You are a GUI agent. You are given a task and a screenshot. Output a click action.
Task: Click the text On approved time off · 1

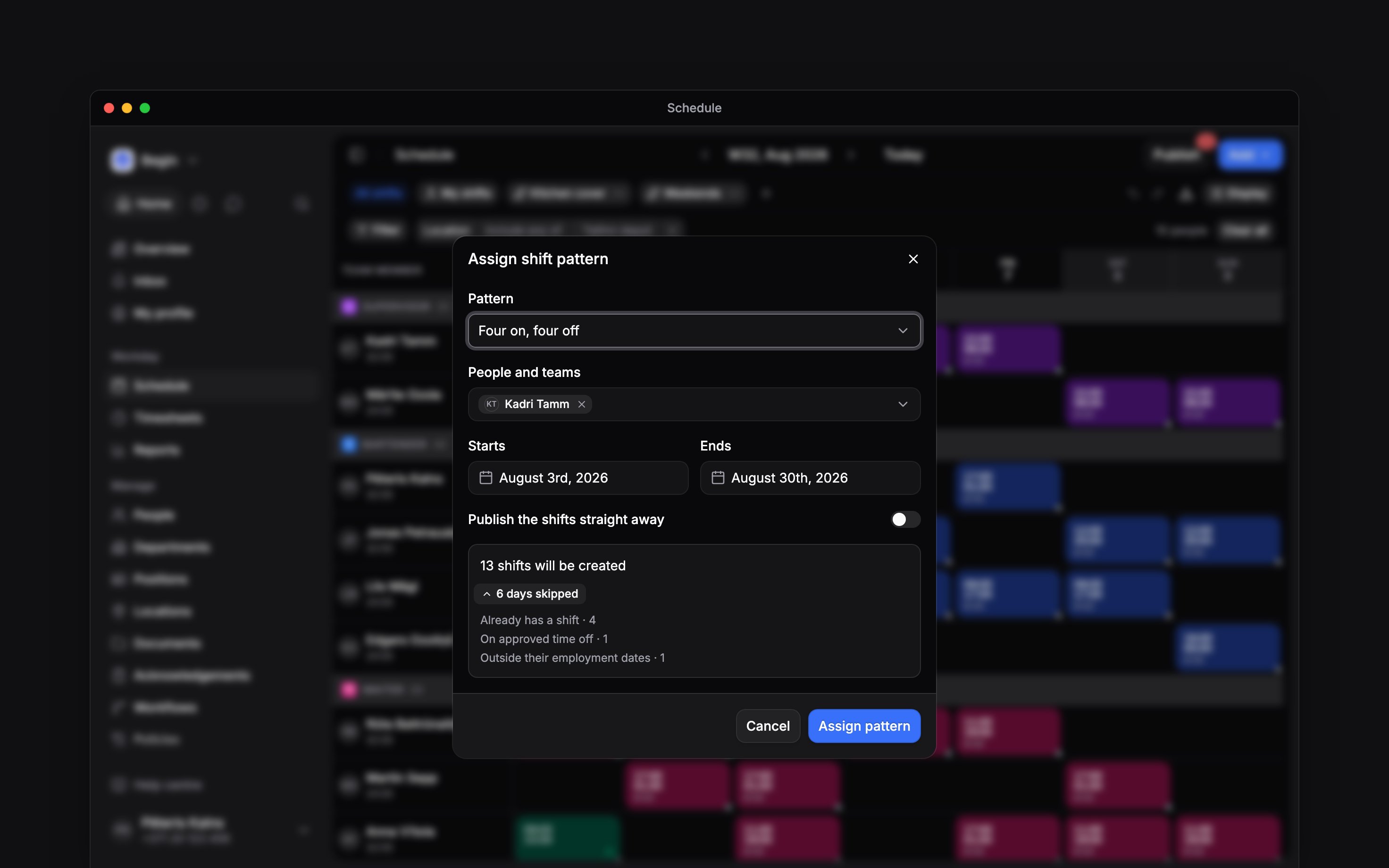544,639
